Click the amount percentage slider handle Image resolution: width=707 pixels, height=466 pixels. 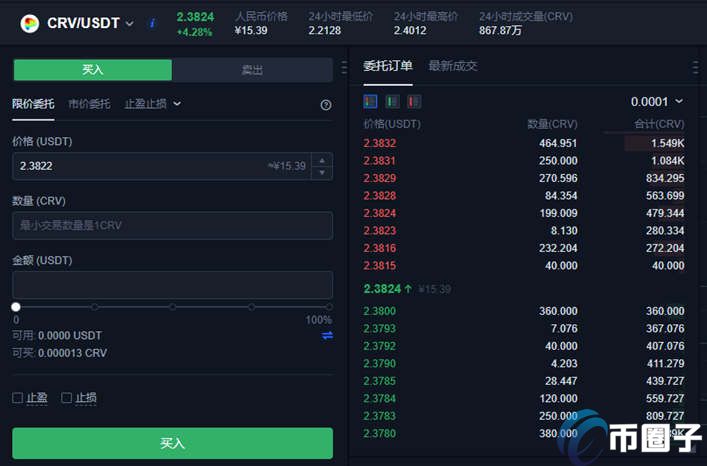(x=16, y=307)
